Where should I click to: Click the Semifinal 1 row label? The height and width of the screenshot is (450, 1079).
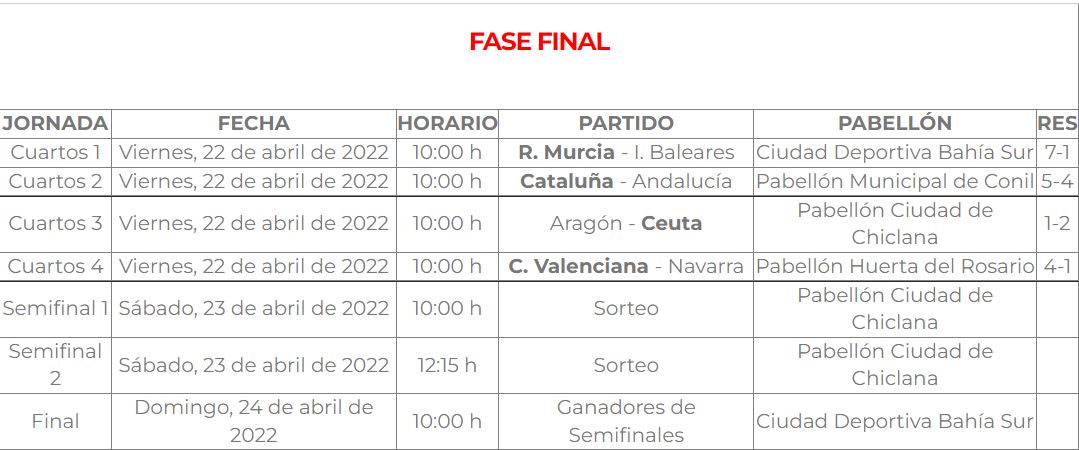point(55,309)
